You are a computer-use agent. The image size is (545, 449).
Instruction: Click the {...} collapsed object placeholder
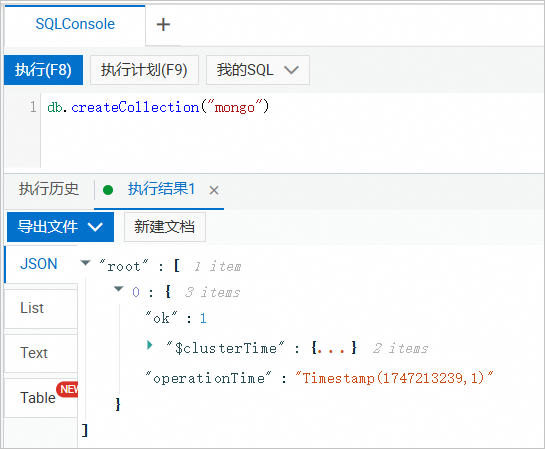334,348
